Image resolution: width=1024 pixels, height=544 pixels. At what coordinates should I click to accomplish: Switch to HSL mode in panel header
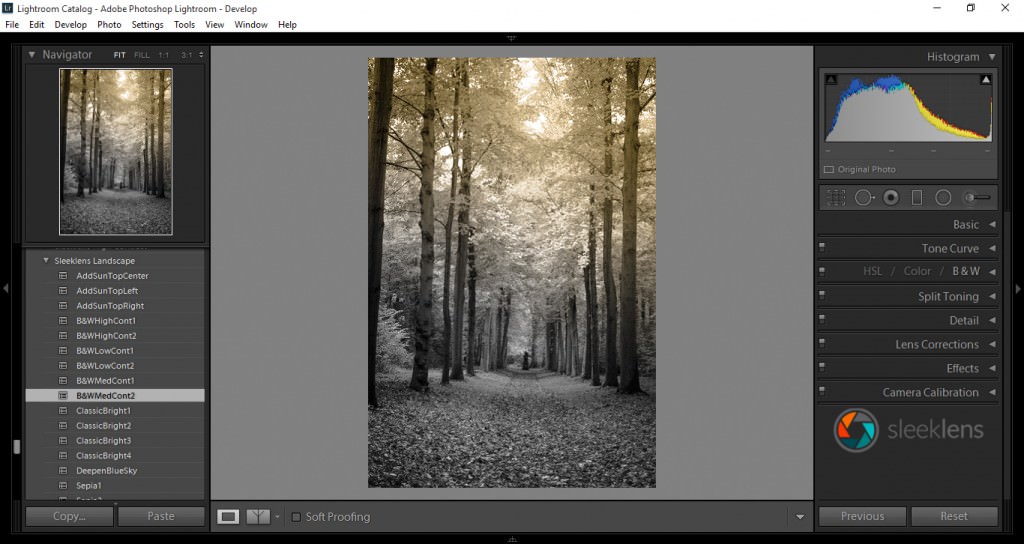[x=872, y=271]
